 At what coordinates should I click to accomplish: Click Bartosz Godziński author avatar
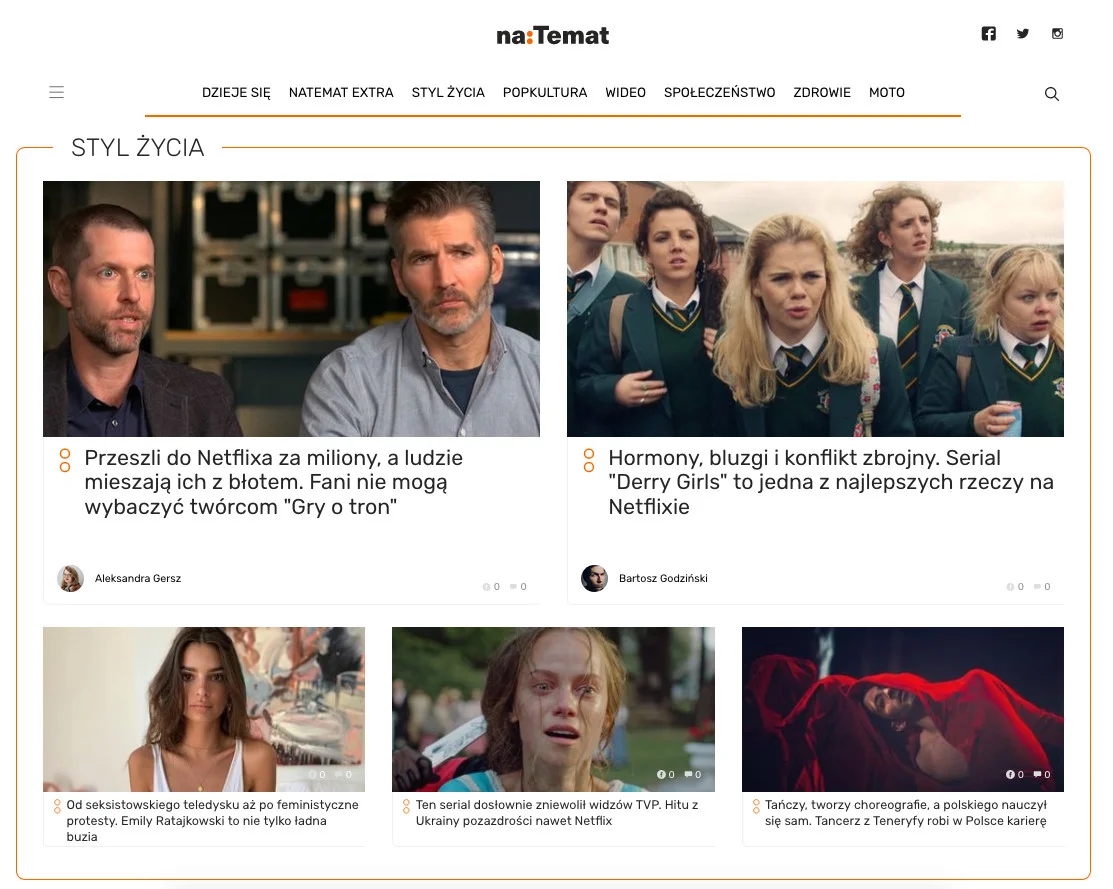(594, 579)
